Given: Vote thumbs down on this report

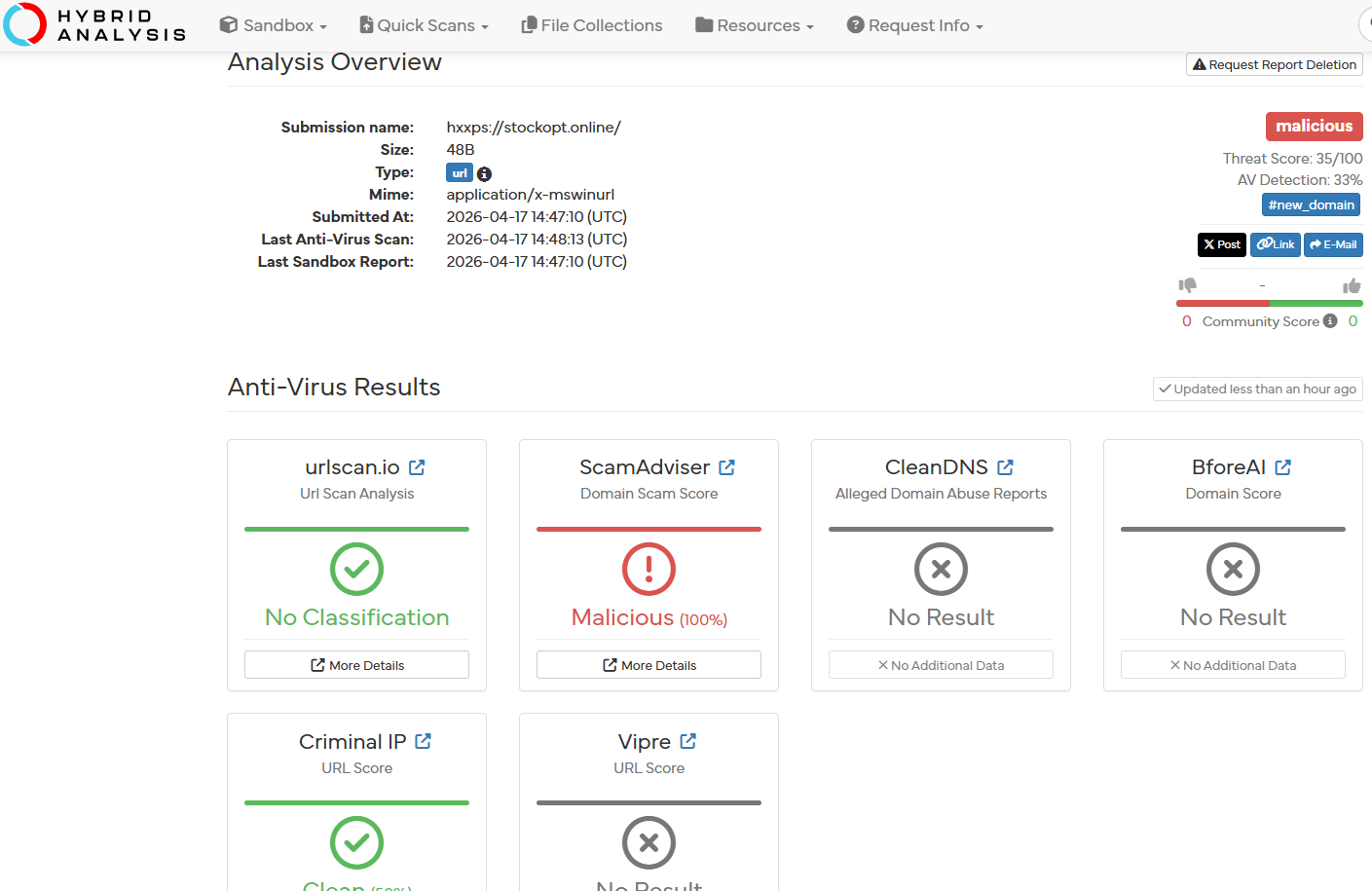Looking at the screenshot, I should click(1187, 285).
